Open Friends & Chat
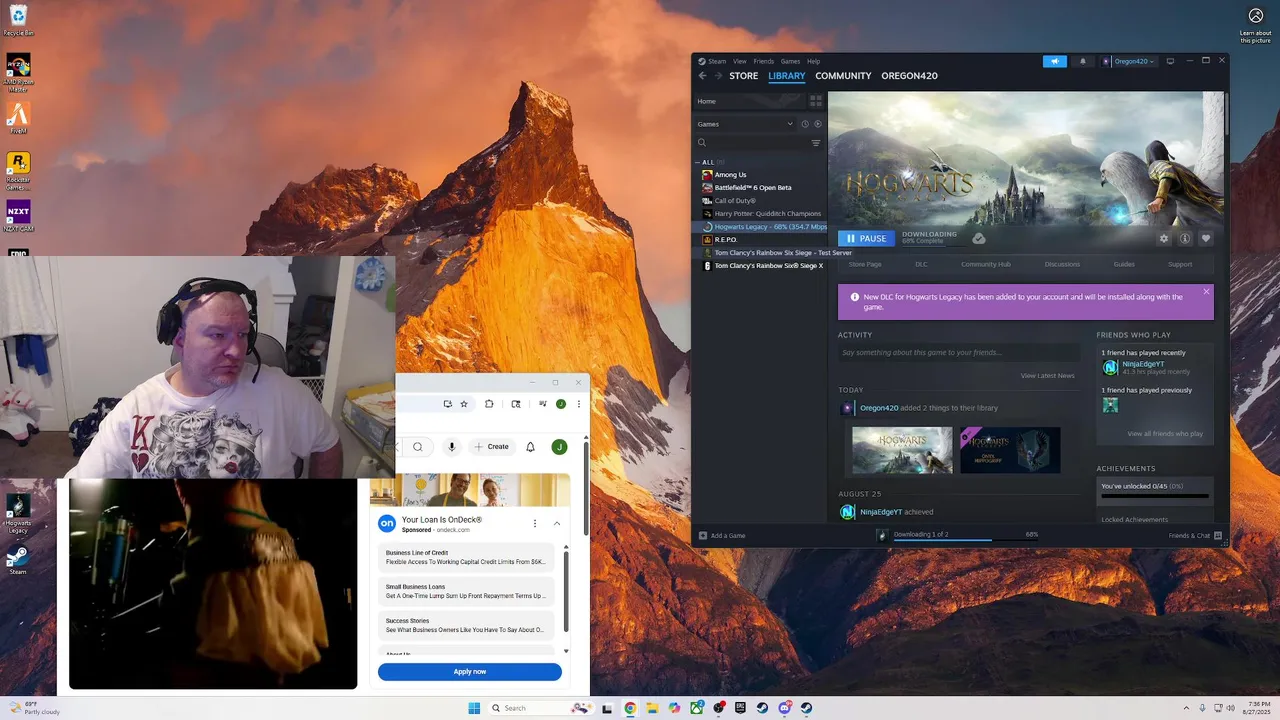 1195,536
